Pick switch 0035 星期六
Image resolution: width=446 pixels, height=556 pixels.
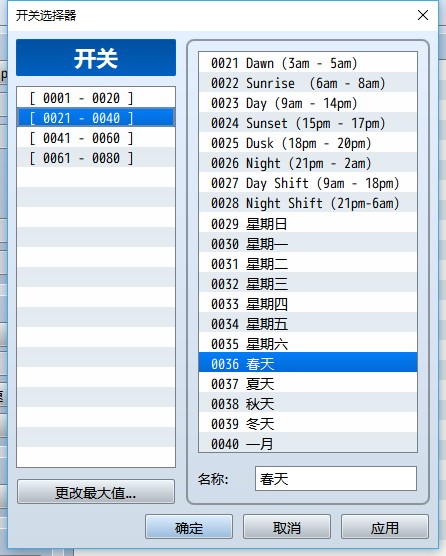[308, 343]
